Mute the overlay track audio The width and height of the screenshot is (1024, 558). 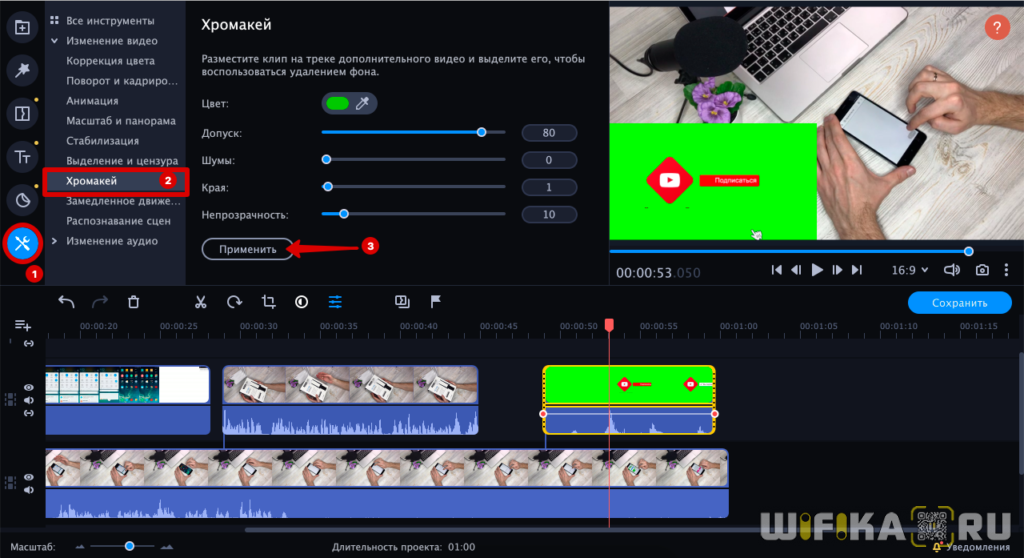pyautogui.click(x=29, y=400)
